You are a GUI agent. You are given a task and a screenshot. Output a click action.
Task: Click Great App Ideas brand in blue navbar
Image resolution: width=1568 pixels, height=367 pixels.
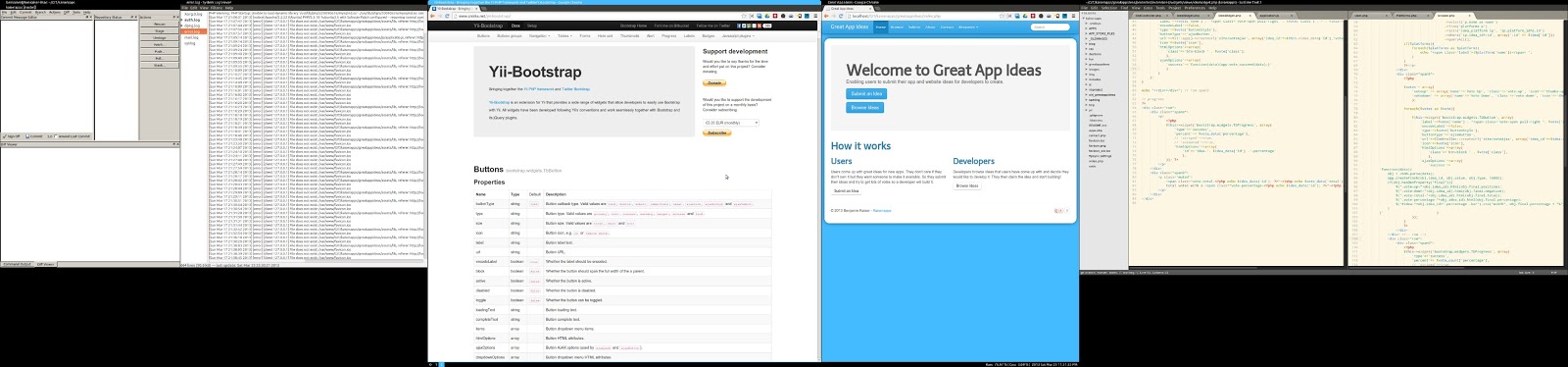[x=850, y=26]
